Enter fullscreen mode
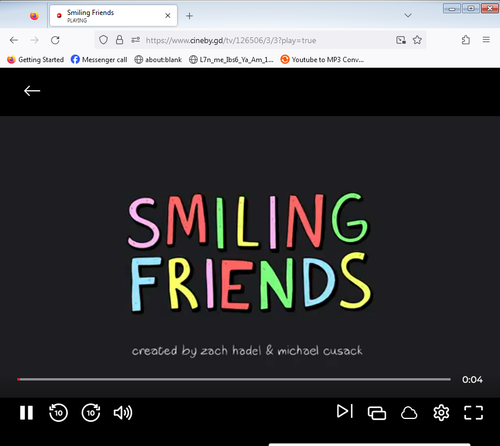 point(473,413)
